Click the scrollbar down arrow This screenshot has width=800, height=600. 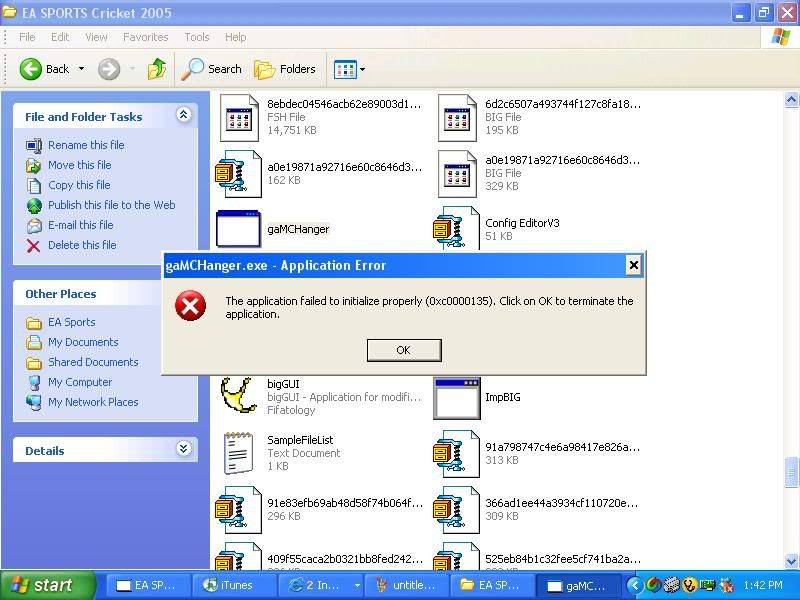(x=791, y=561)
